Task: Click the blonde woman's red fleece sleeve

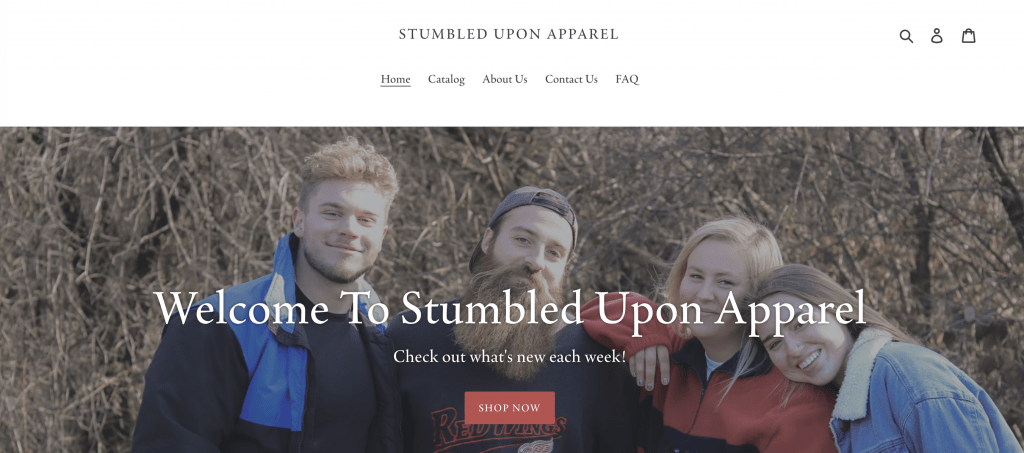Action: [x=627, y=323]
